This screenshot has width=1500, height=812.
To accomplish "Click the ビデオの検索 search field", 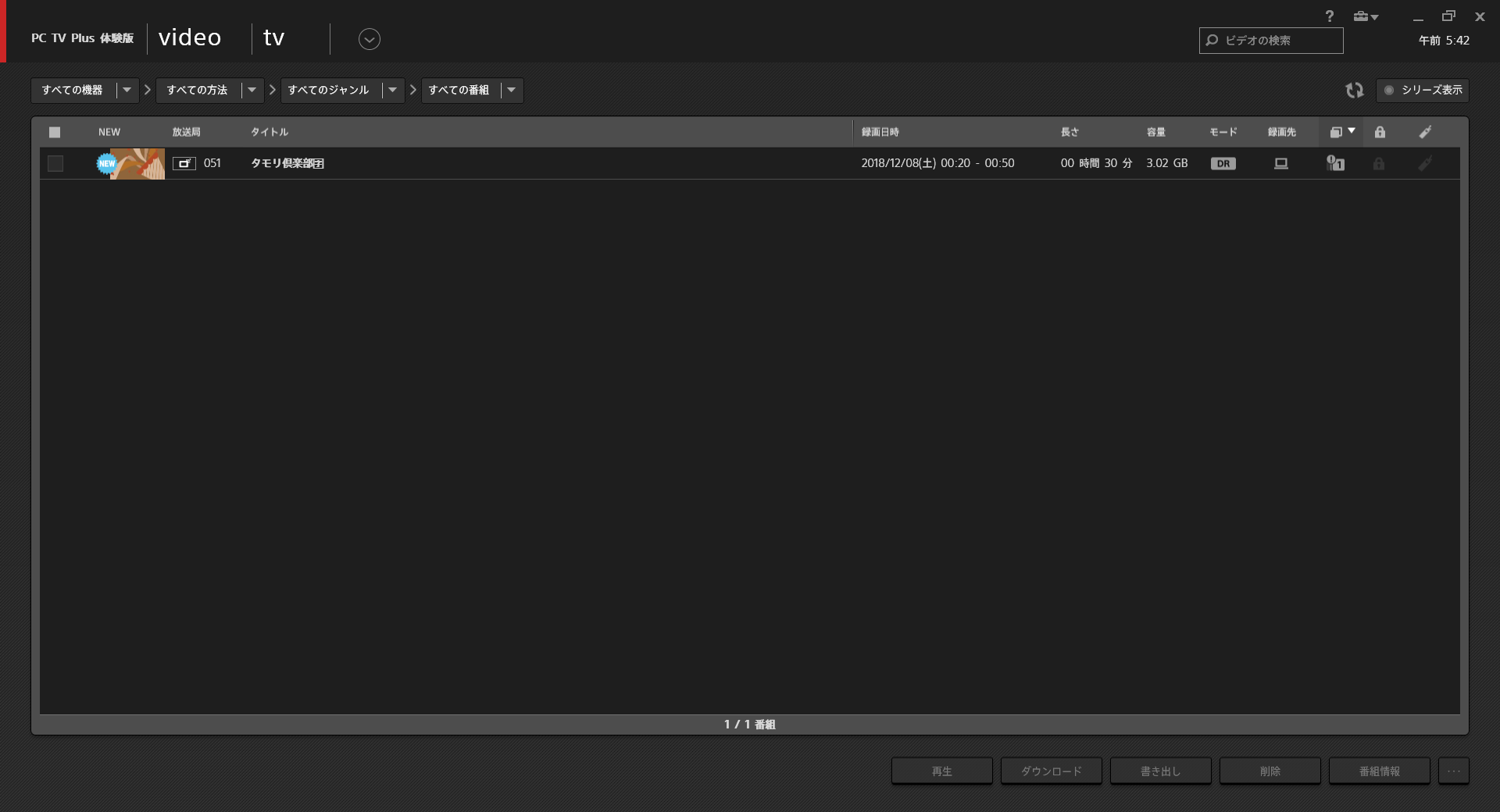I will (x=1279, y=41).
